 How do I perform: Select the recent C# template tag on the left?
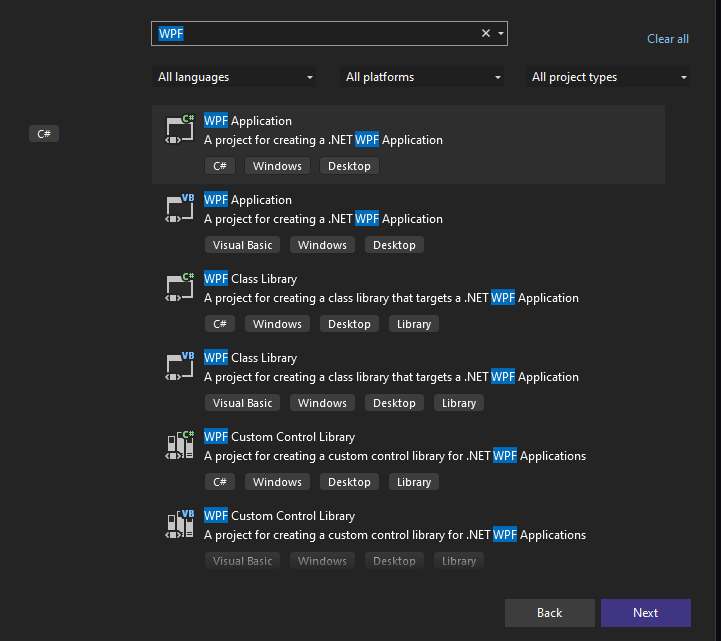[x=44, y=133]
